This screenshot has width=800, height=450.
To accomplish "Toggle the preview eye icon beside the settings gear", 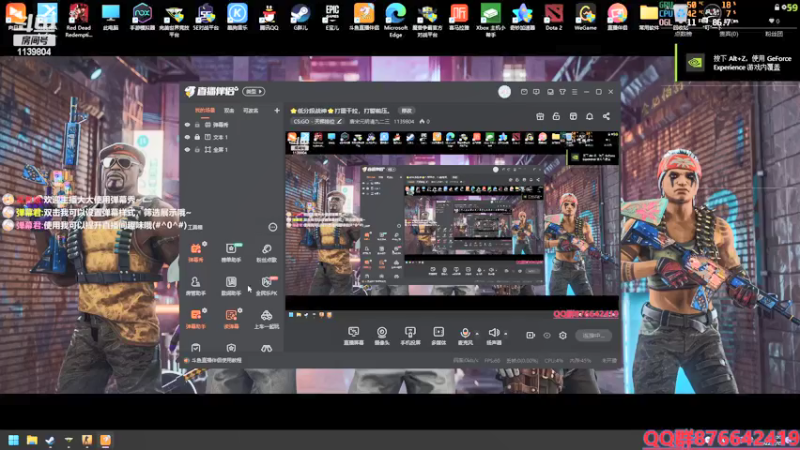I will 547,336.
